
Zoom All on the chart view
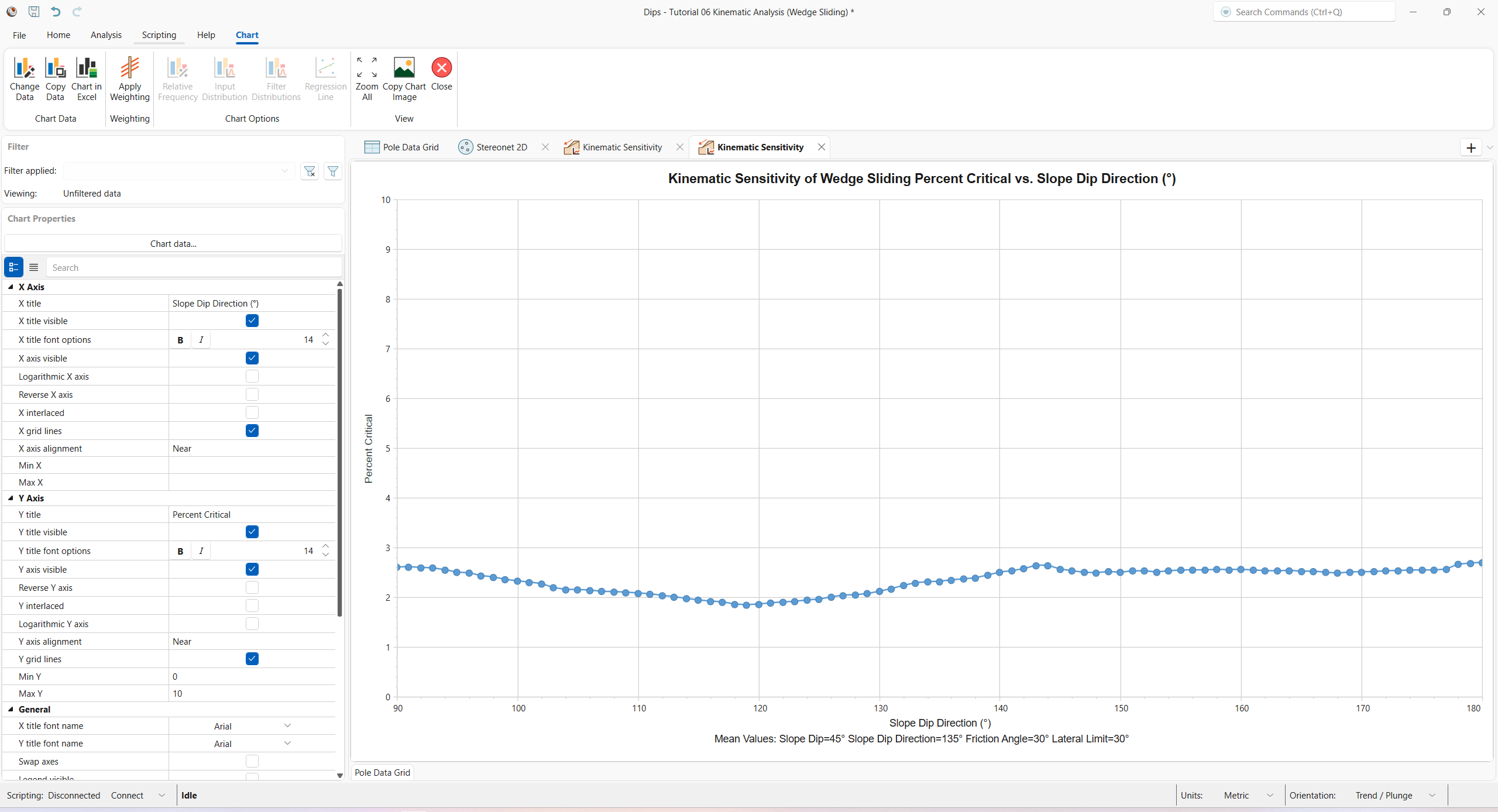[x=366, y=78]
